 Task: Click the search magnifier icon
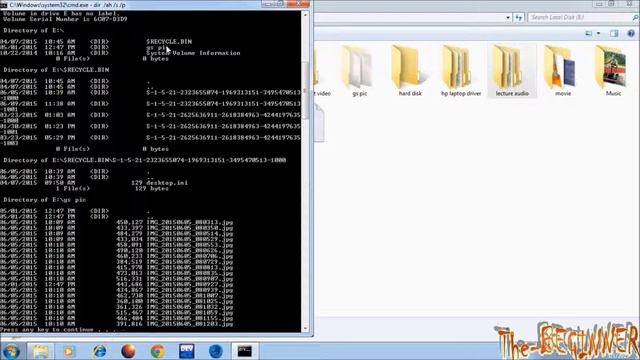[635, 18]
